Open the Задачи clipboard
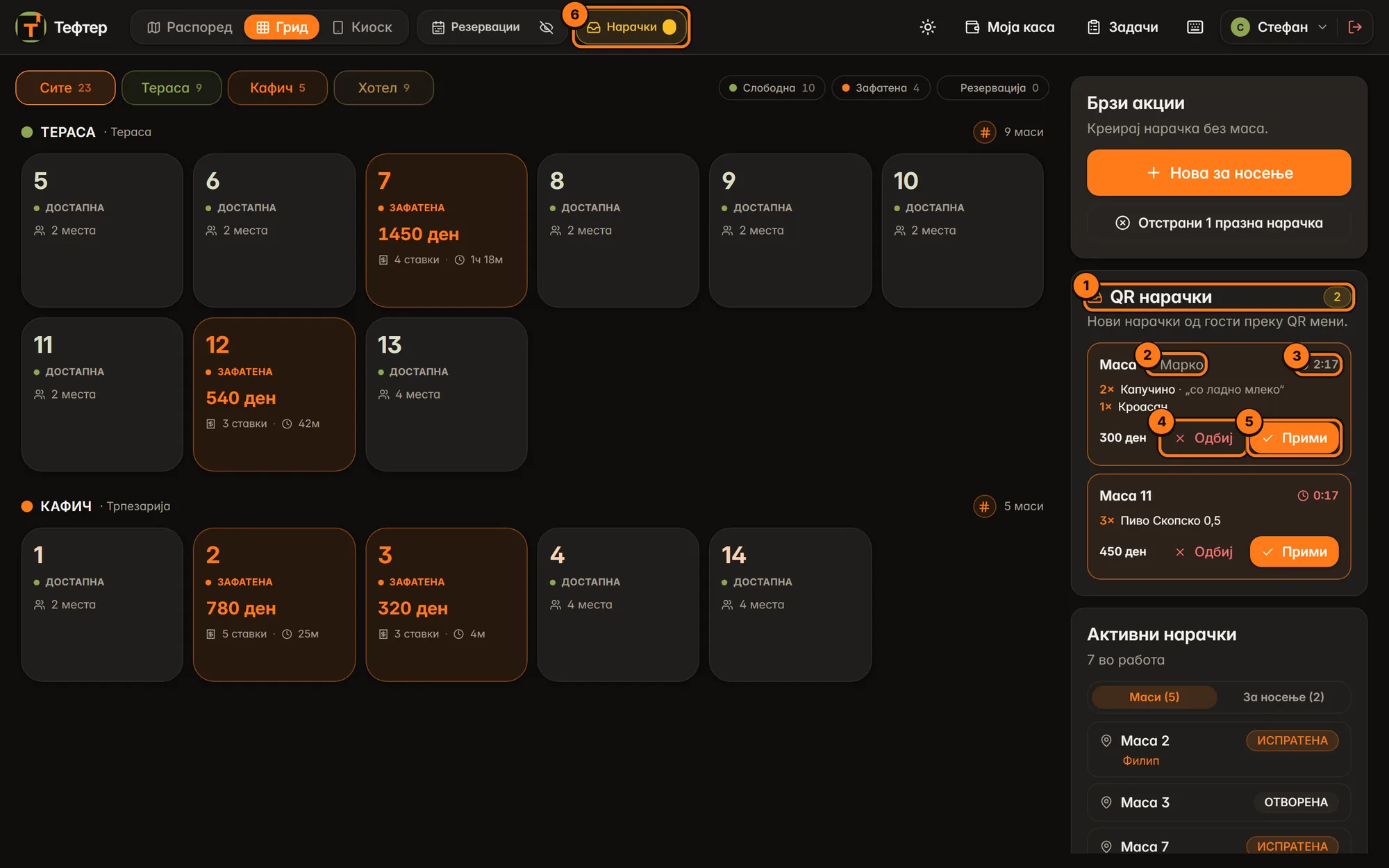 tap(1122, 27)
